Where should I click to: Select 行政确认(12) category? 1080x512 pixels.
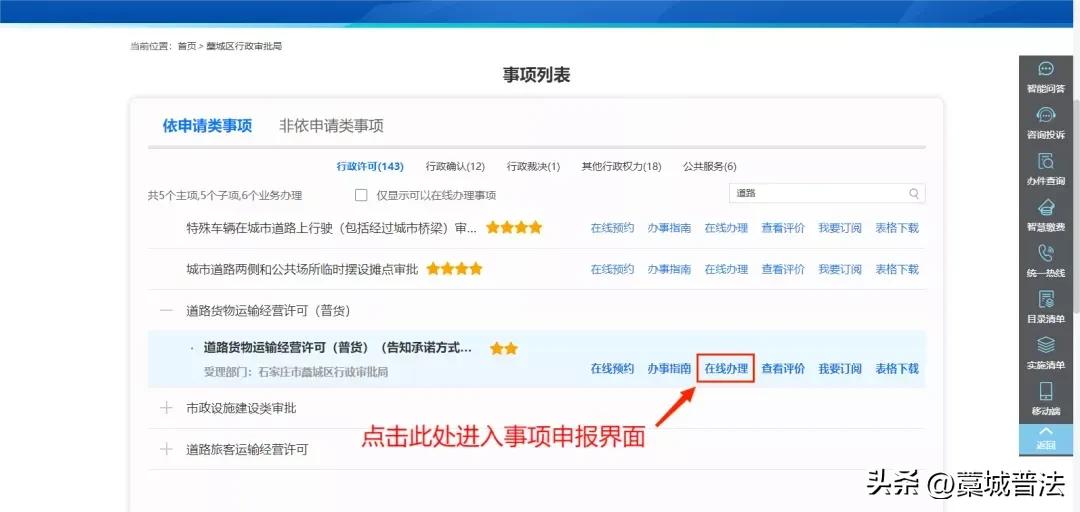point(455,166)
